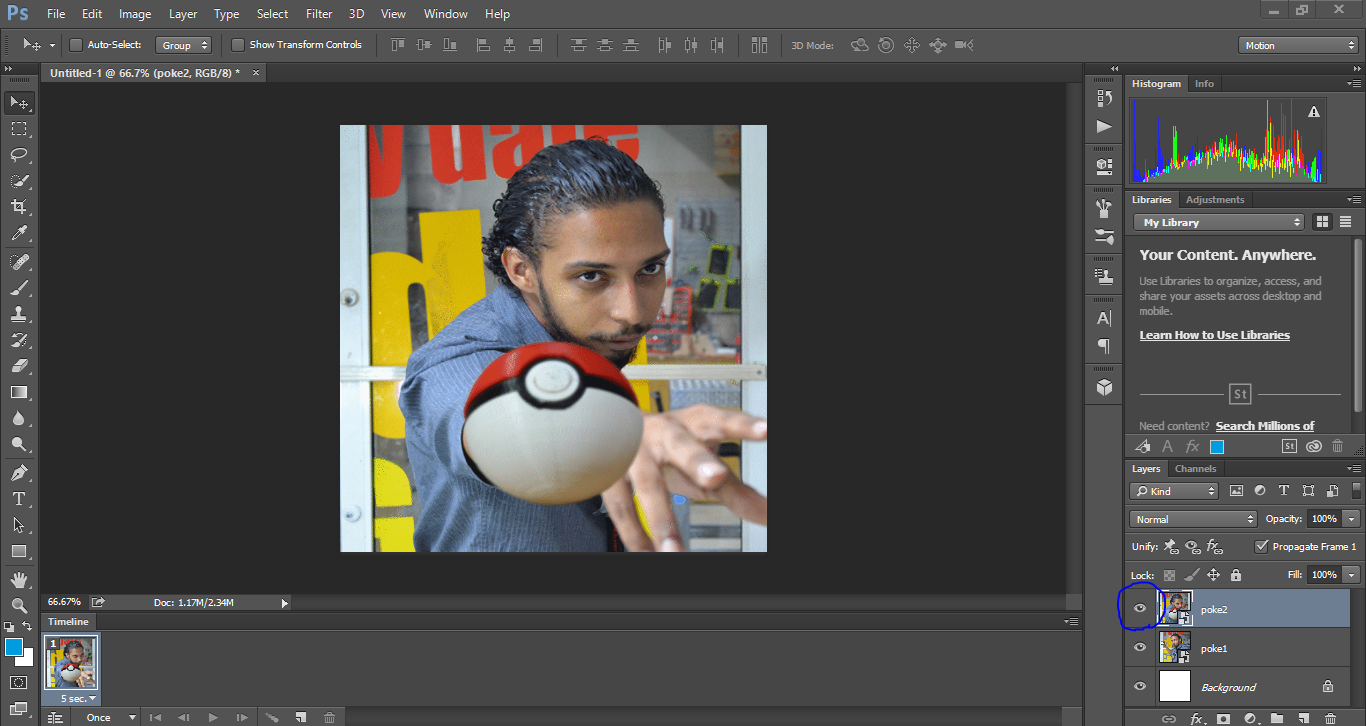Click the create new layer icon

pos(1303,718)
